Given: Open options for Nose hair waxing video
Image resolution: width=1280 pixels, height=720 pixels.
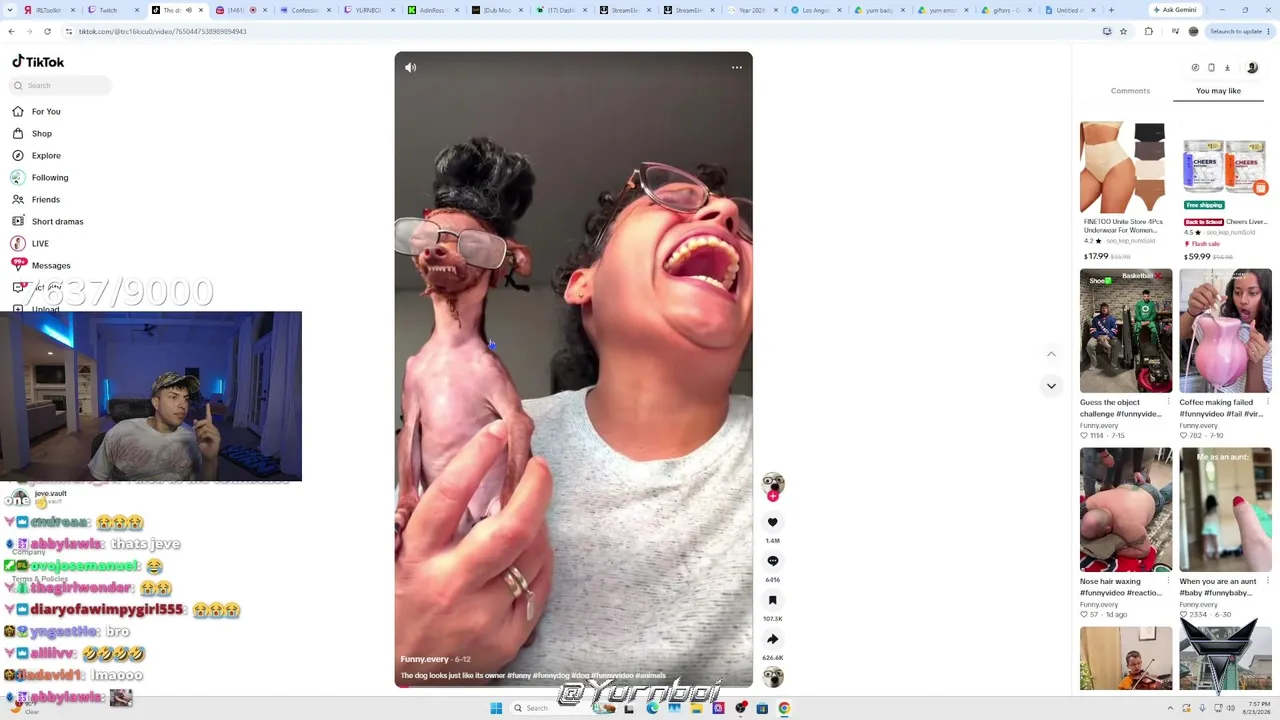Looking at the screenshot, I should (x=1168, y=582).
